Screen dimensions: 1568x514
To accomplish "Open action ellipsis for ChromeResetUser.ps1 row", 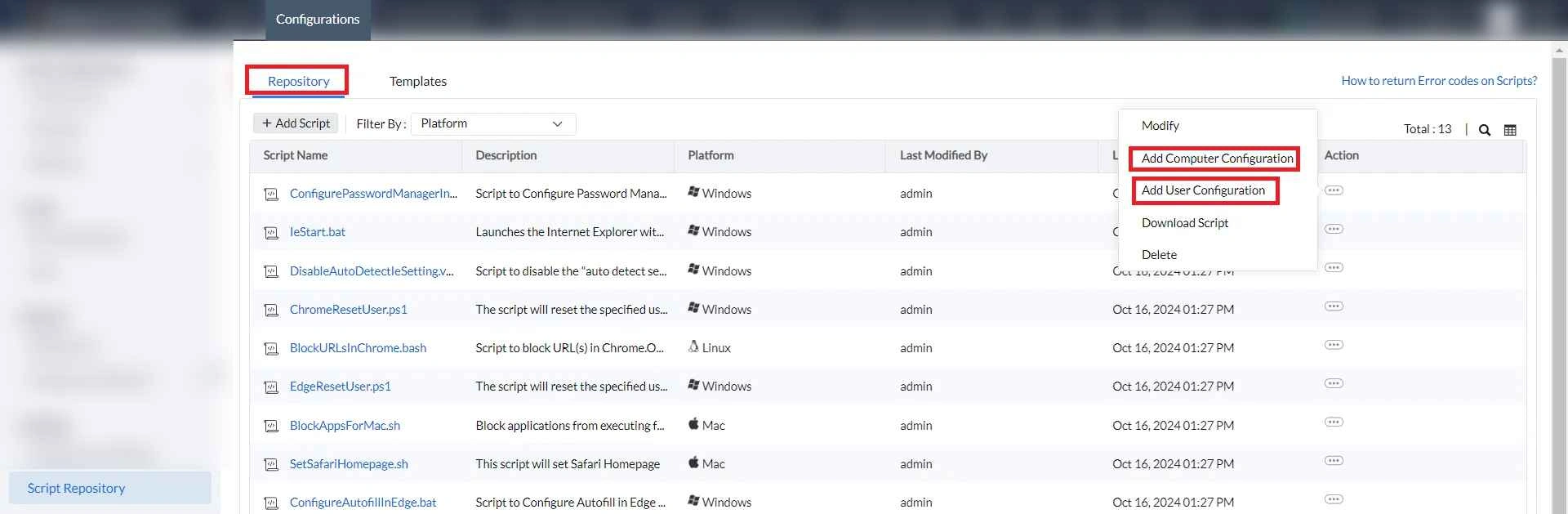I will point(1334,306).
